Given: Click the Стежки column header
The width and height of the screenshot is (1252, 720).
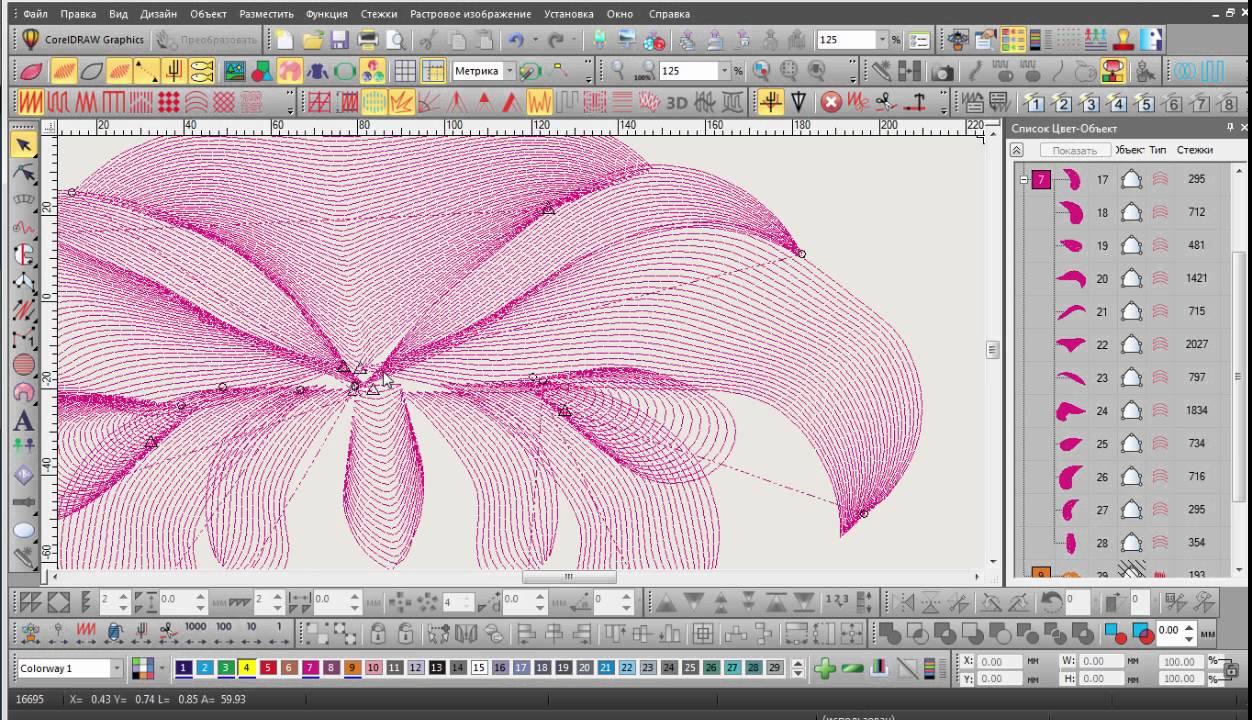Looking at the screenshot, I should pos(1195,150).
